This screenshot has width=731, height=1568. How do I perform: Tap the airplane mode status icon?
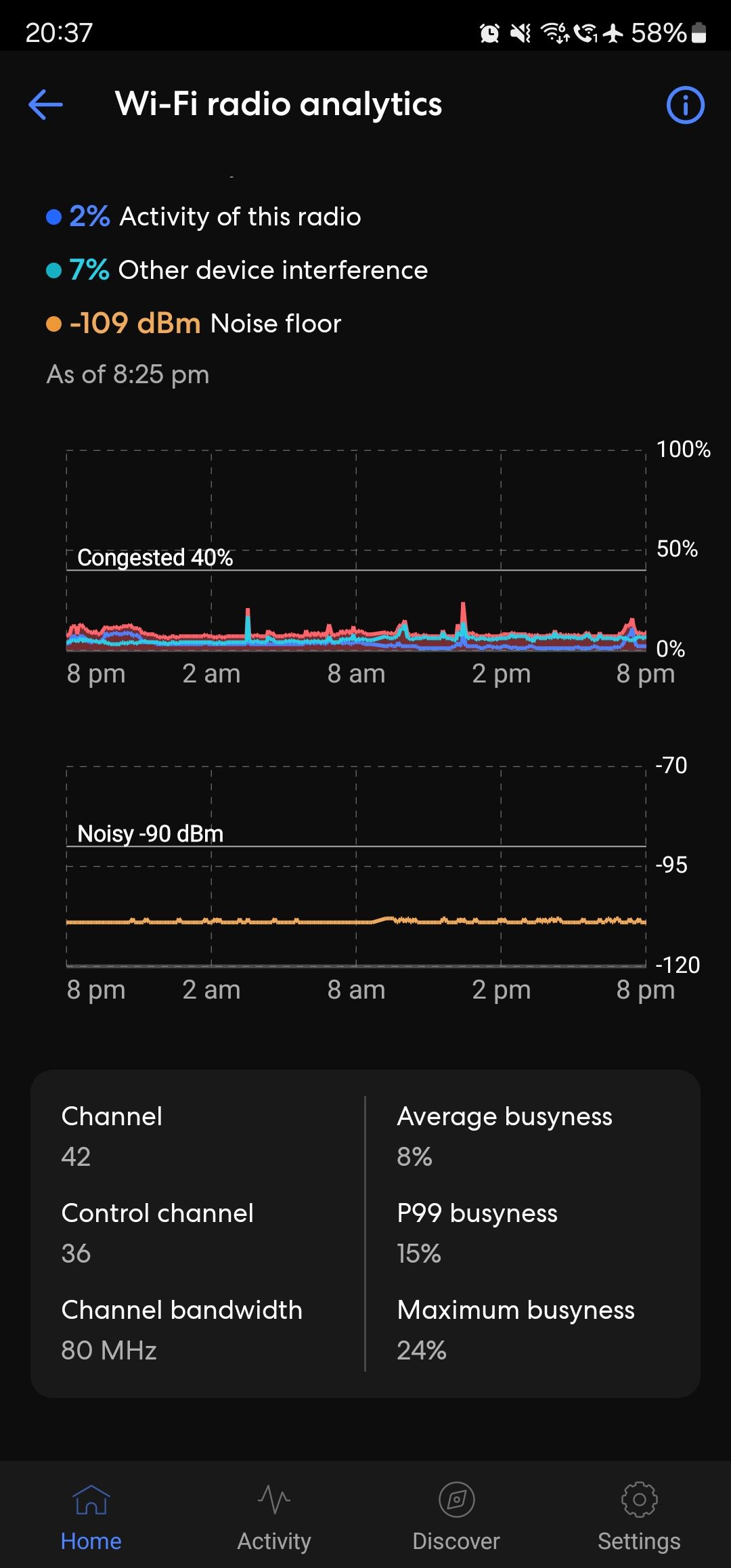[x=613, y=32]
